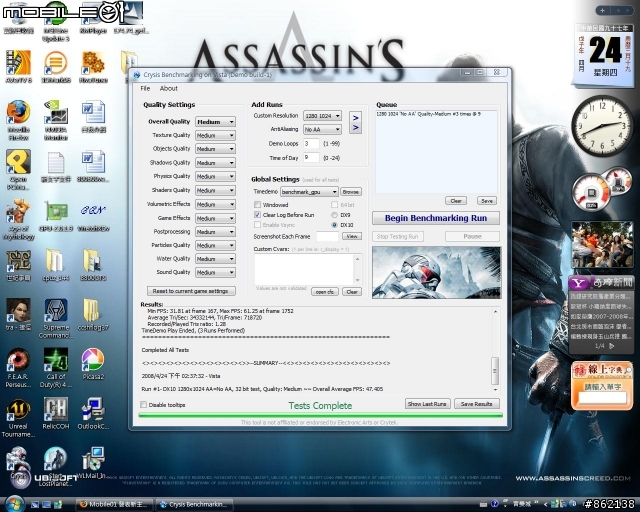
Task: Click the Save Results button
Action: [477, 404]
